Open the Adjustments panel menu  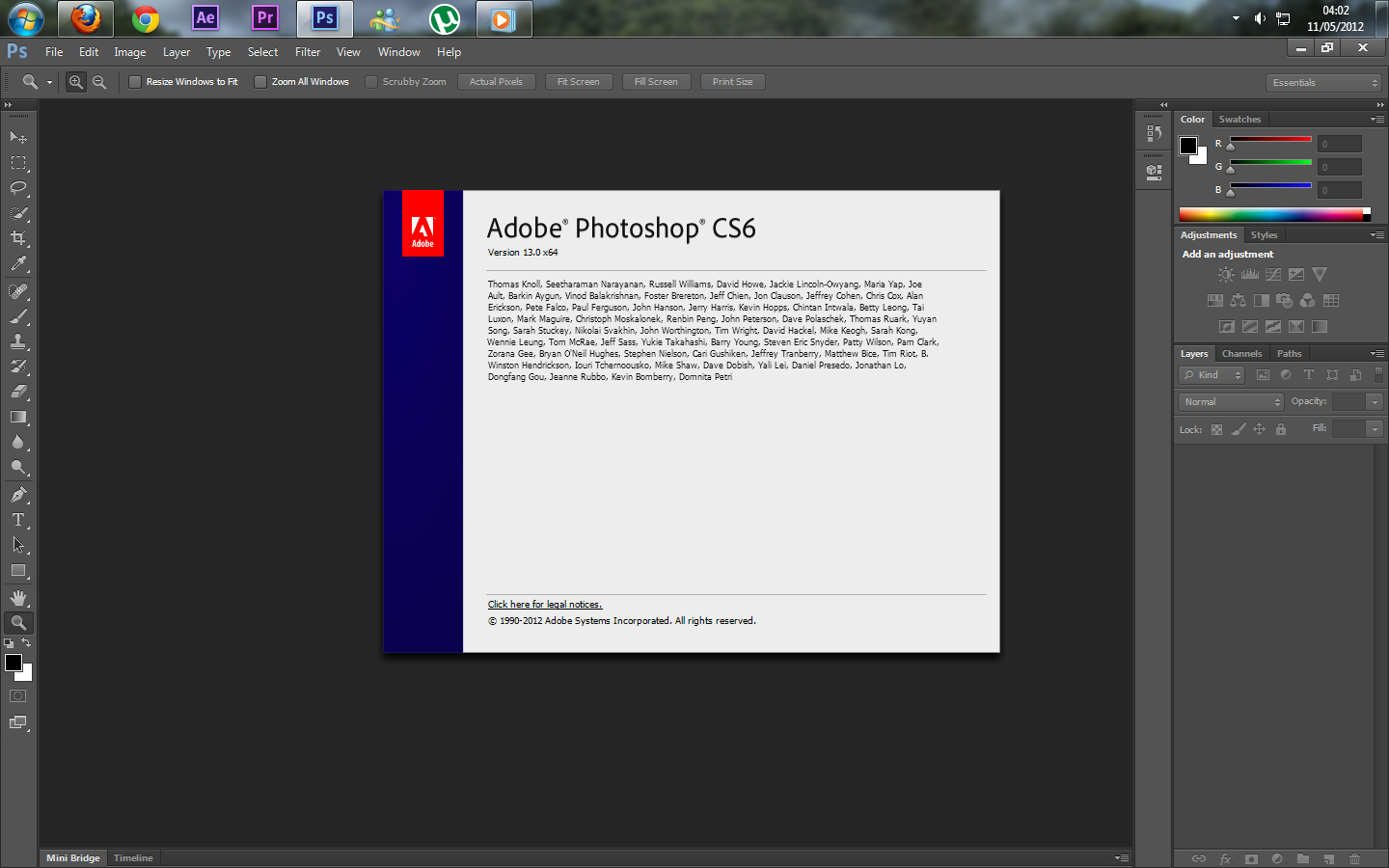click(1377, 235)
